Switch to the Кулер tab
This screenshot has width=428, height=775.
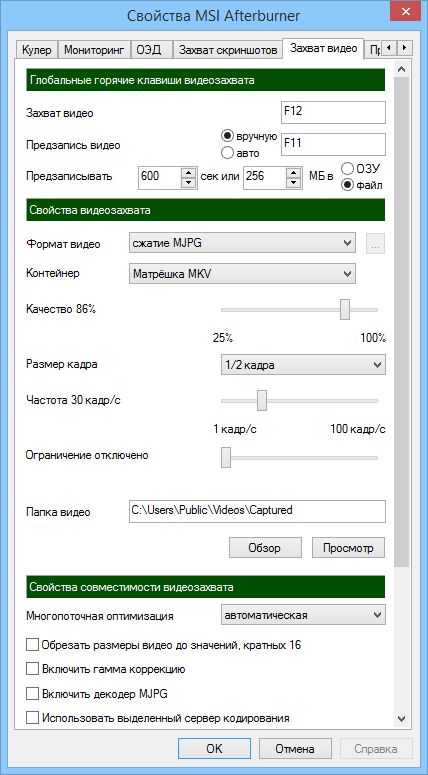pyautogui.click(x=37, y=50)
